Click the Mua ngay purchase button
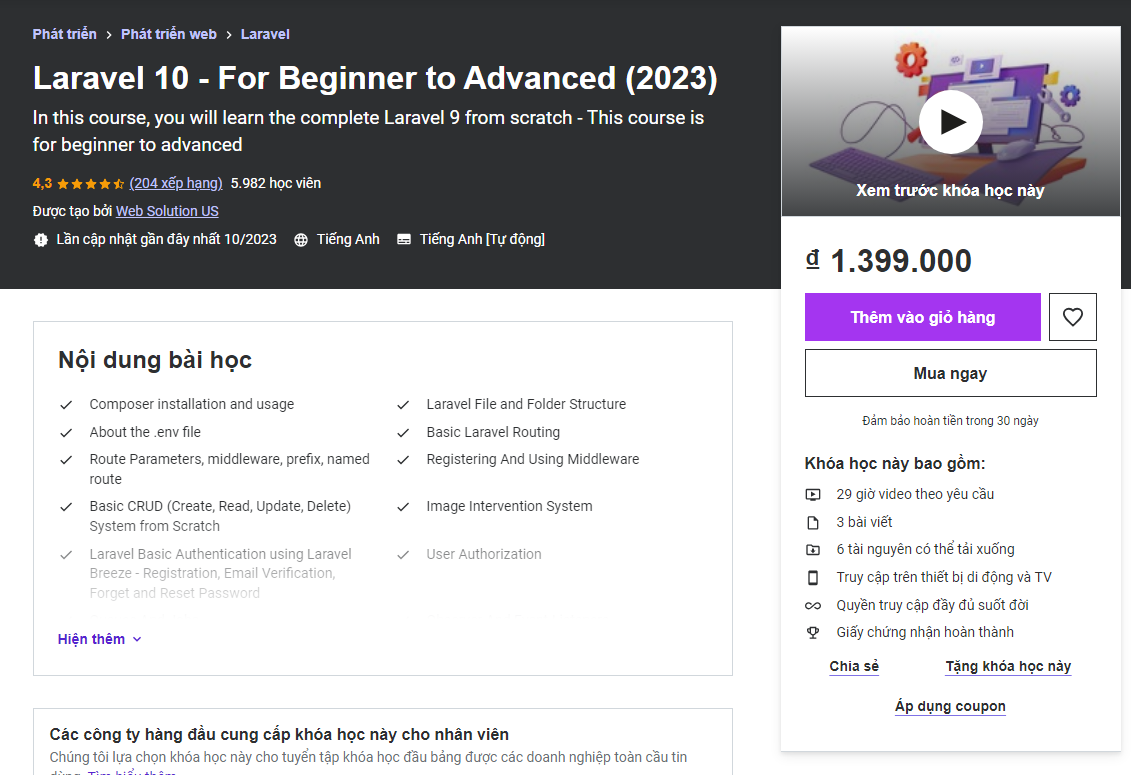1131x775 pixels. [x=950, y=372]
